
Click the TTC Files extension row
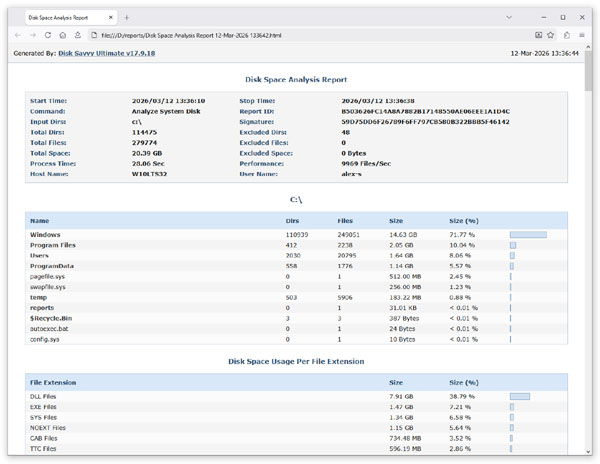point(43,449)
